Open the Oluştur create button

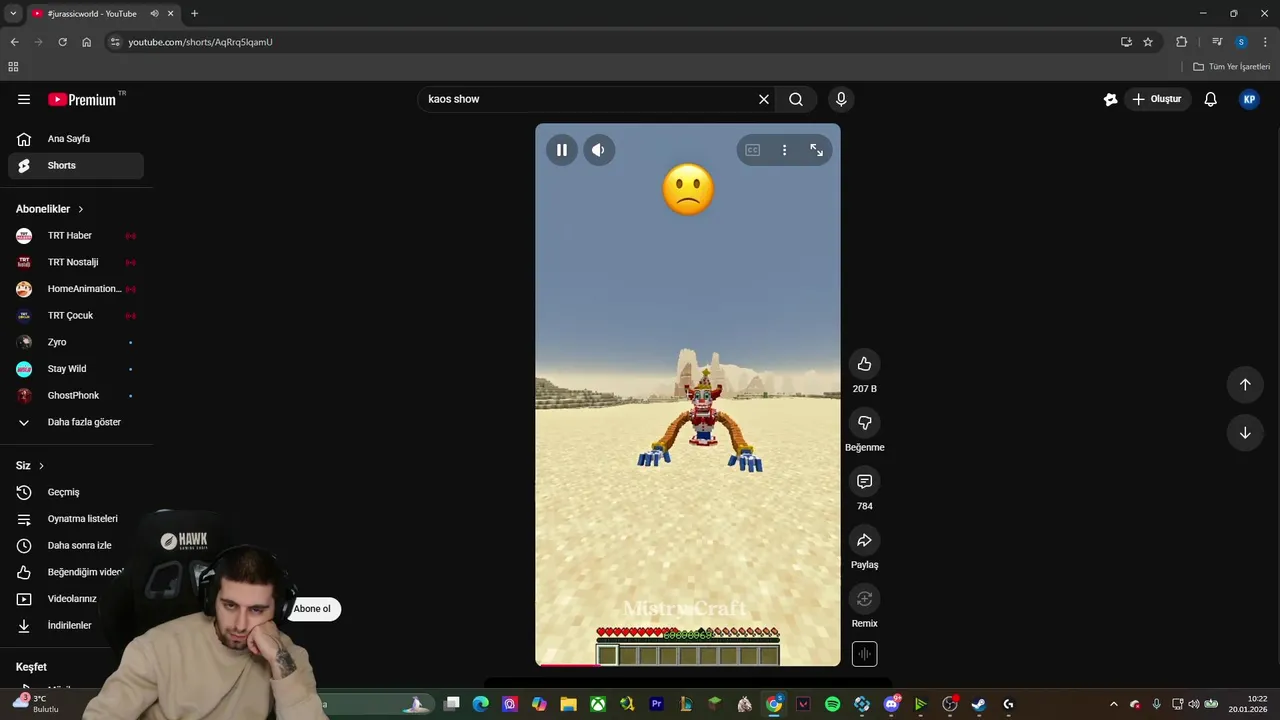click(x=1156, y=99)
